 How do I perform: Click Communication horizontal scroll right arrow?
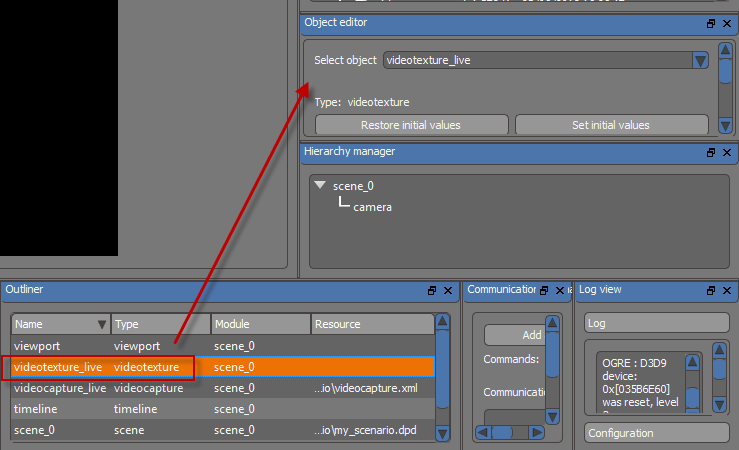[x=536, y=433]
